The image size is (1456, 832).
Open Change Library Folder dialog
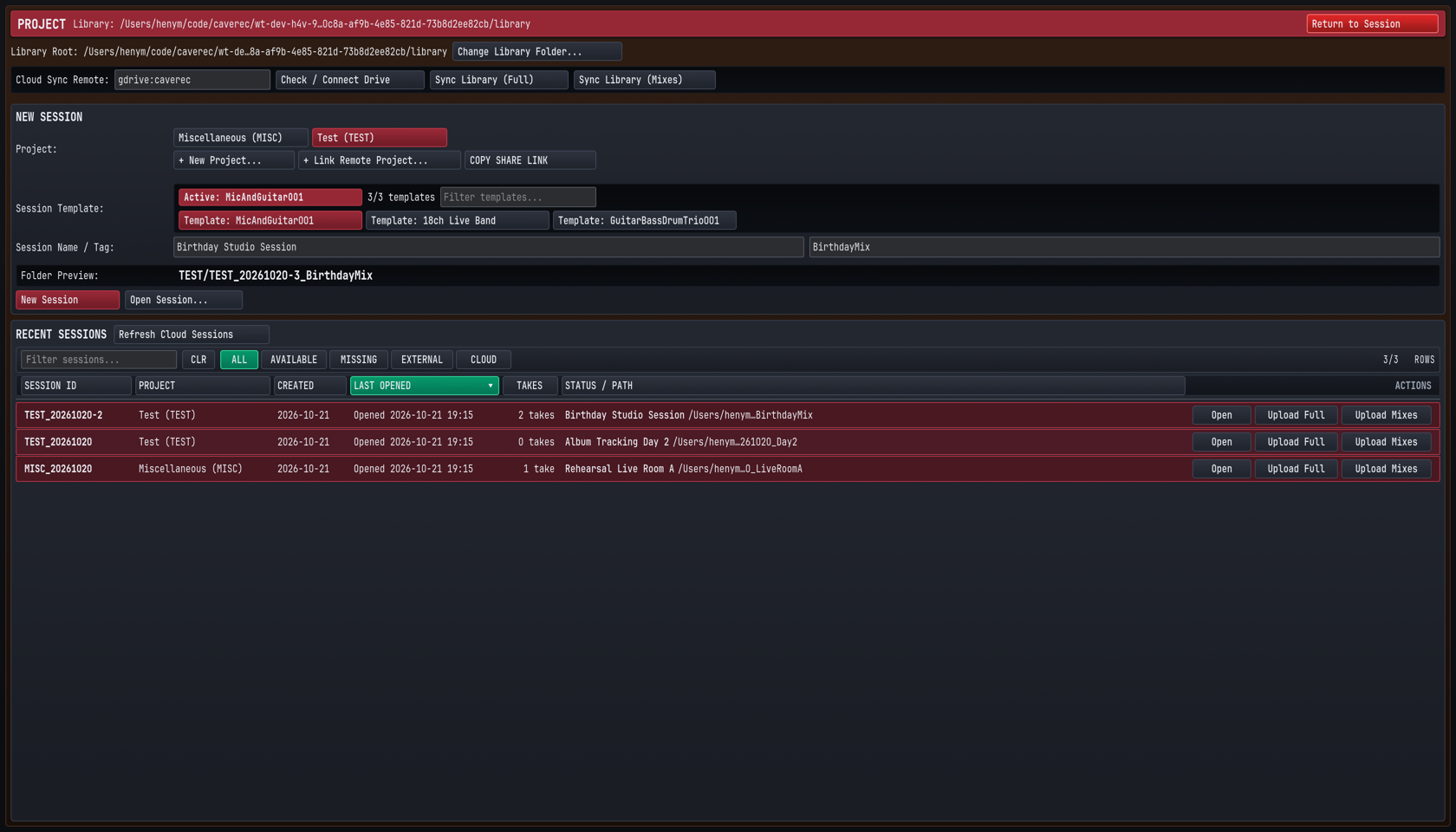click(x=536, y=52)
